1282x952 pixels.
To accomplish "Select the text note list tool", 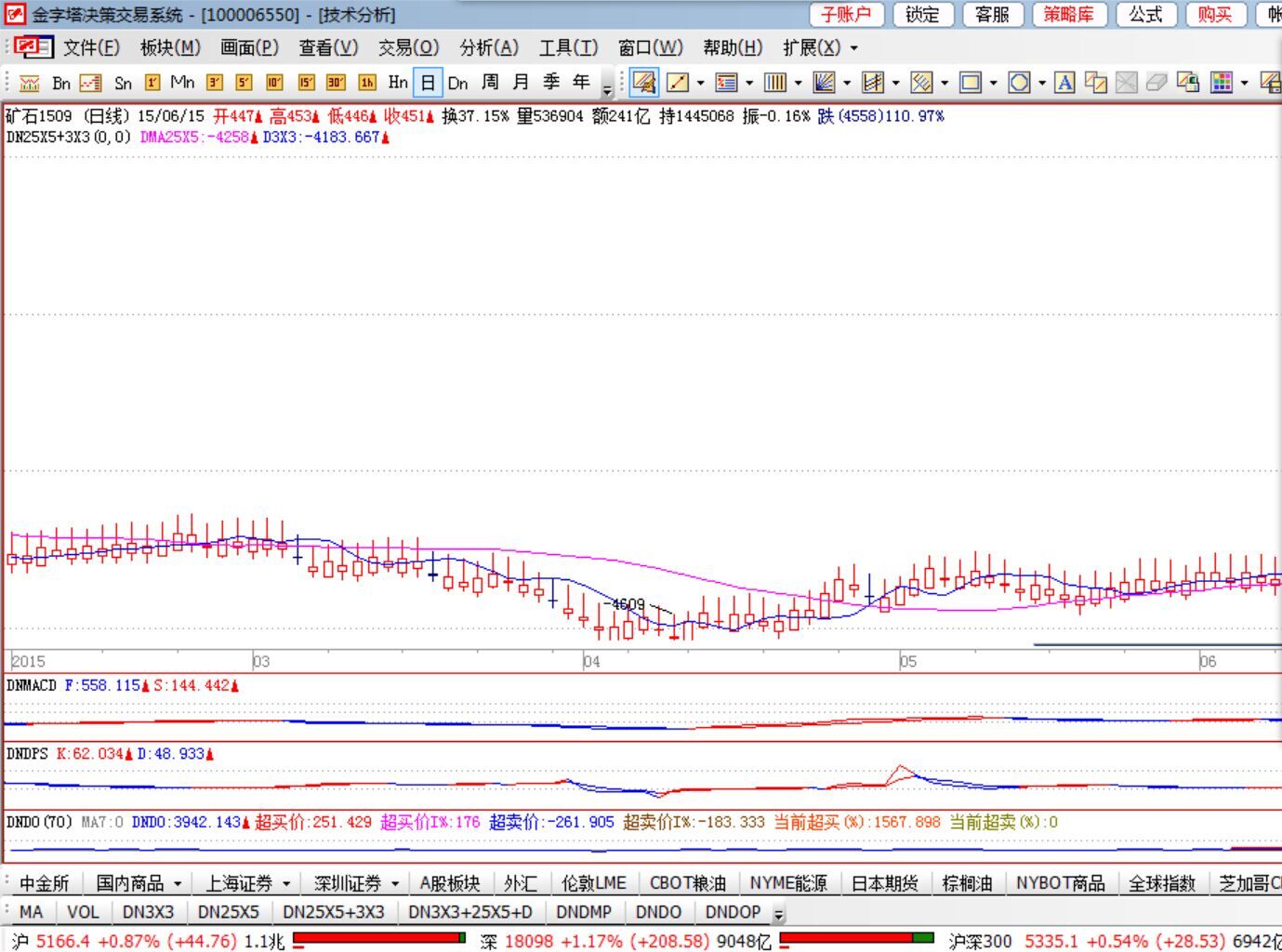I will click(x=726, y=83).
